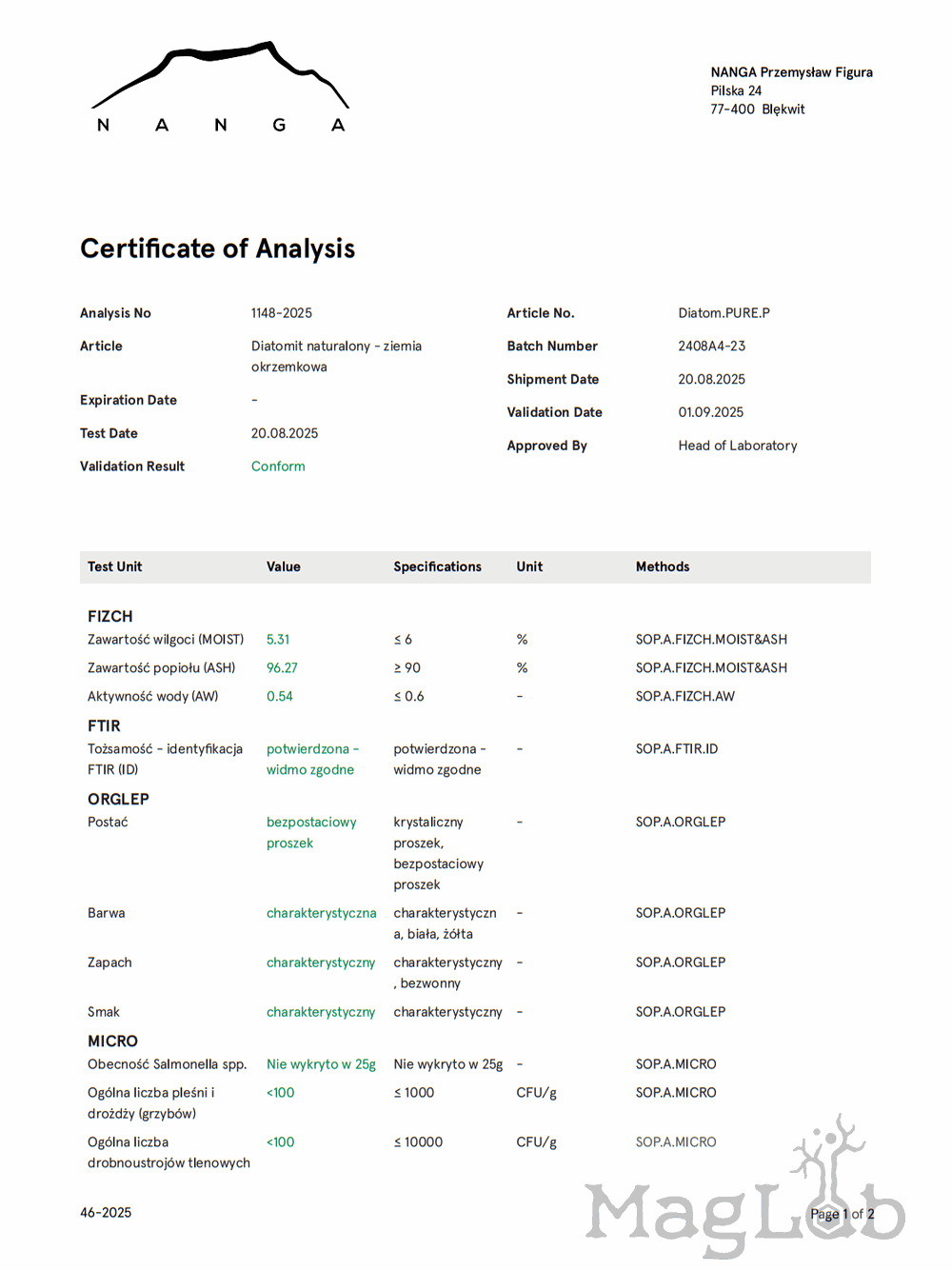Viewport: 952px width, 1270px height.
Task: Click the article number Diatom.PURE.P
Action: [724, 313]
